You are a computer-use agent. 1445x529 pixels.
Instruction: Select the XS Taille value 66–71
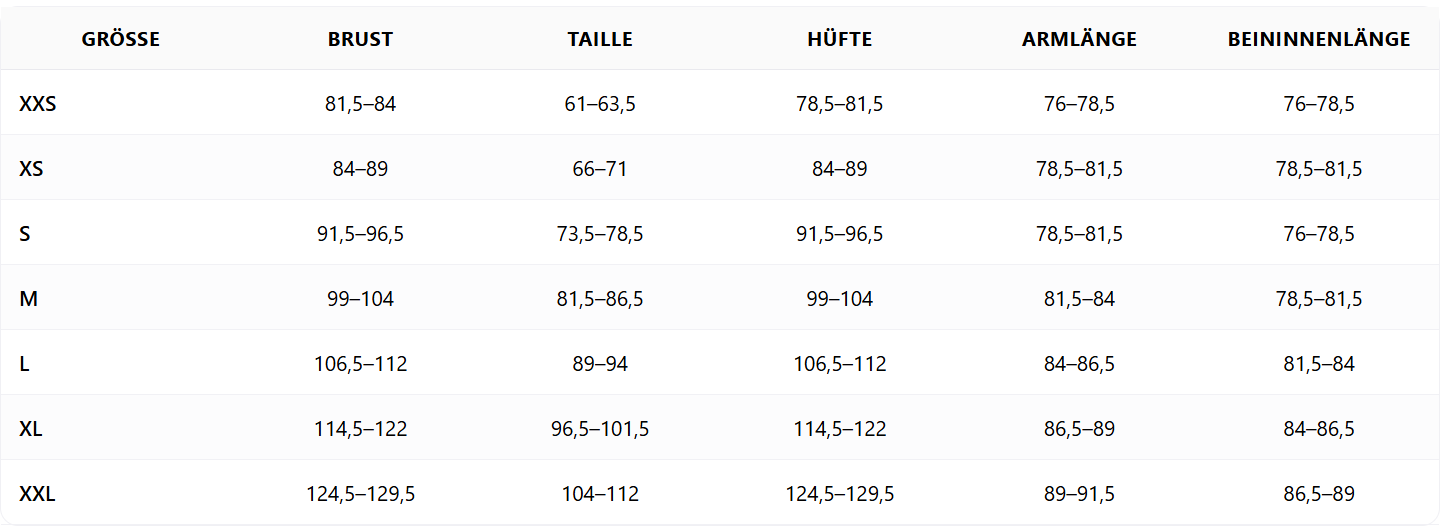pos(600,169)
